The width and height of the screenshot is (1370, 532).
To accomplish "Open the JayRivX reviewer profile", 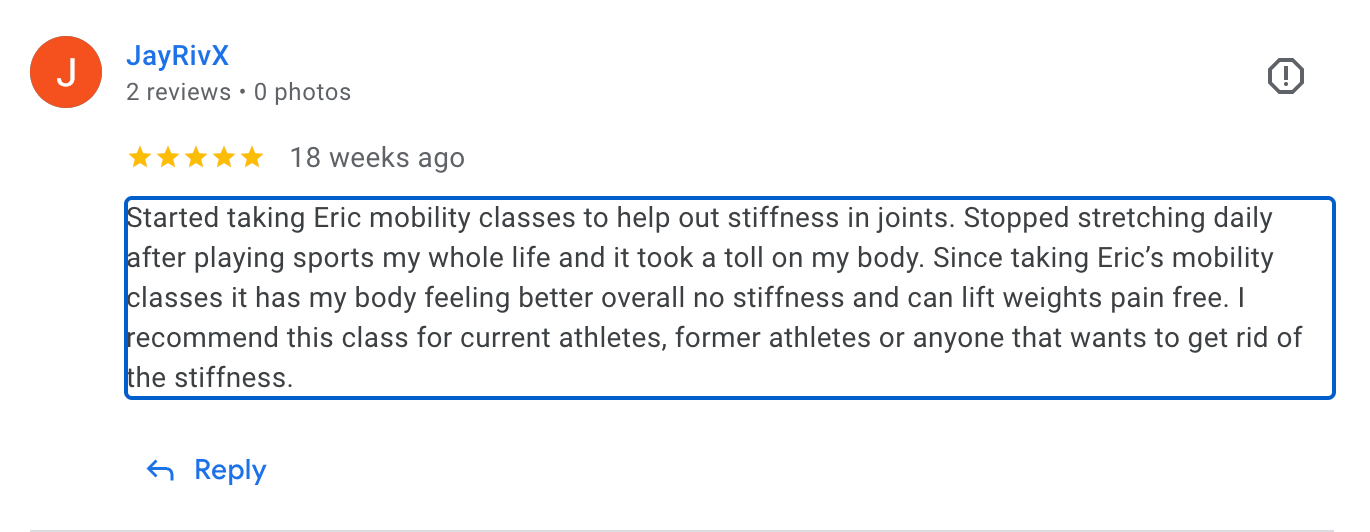I will pyautogui.click(x=177, y=56).
